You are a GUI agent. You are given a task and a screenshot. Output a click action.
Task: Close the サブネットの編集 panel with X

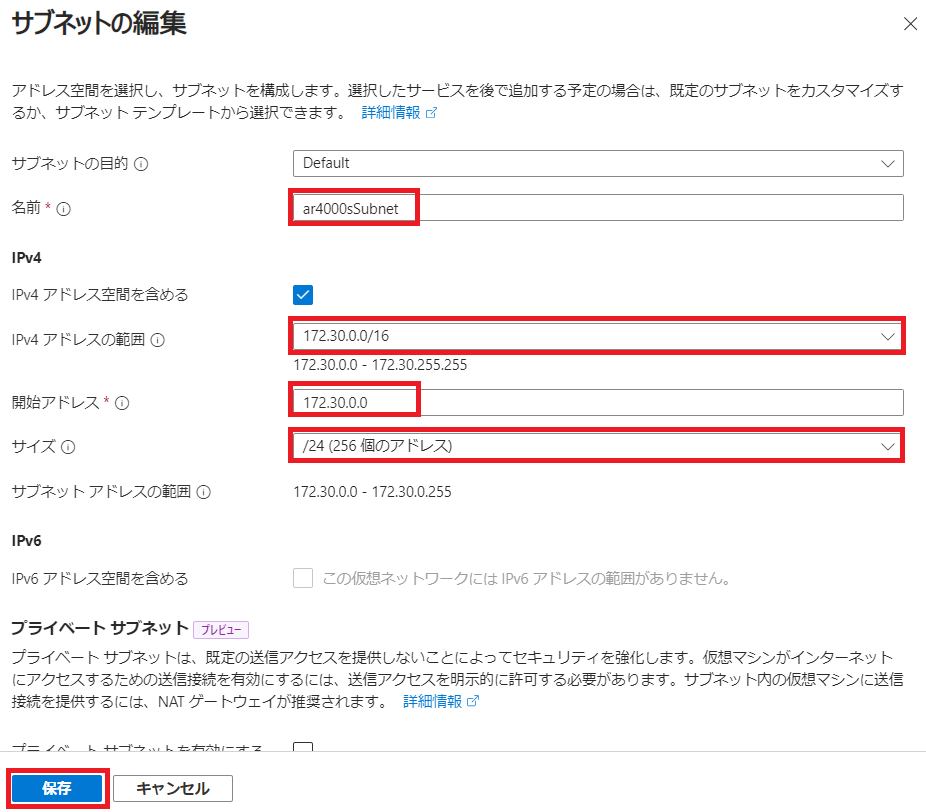(x=909, y=24)
